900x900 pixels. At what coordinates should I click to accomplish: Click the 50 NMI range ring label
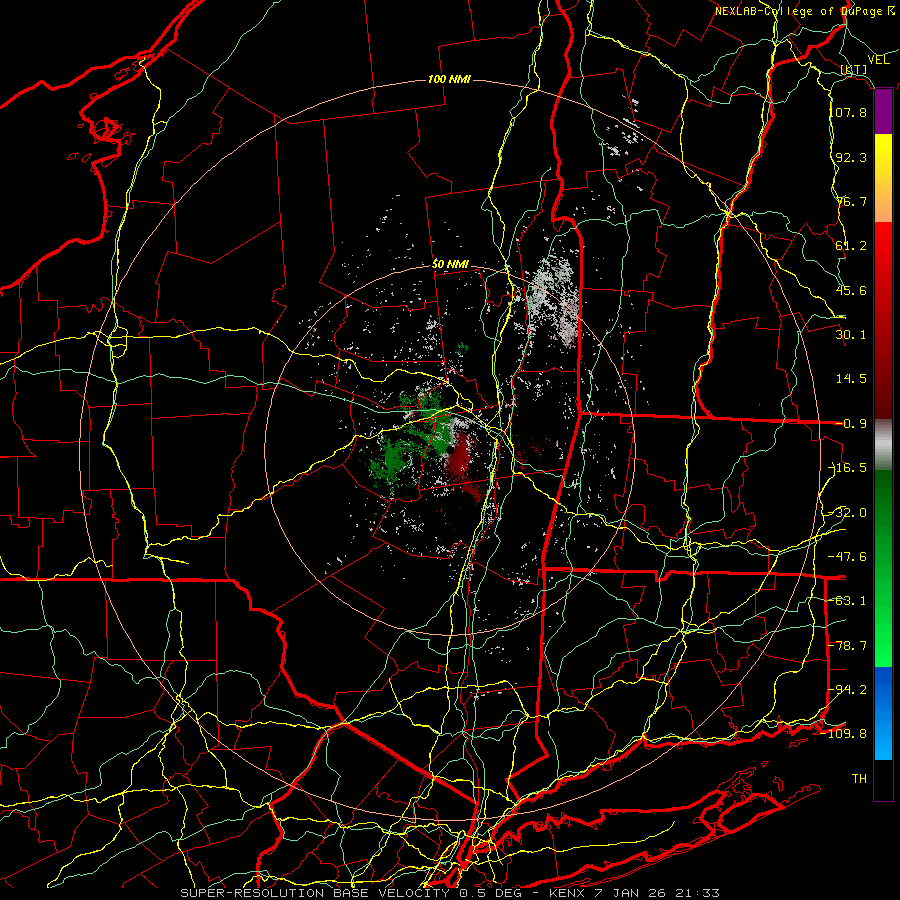(450, 265)
